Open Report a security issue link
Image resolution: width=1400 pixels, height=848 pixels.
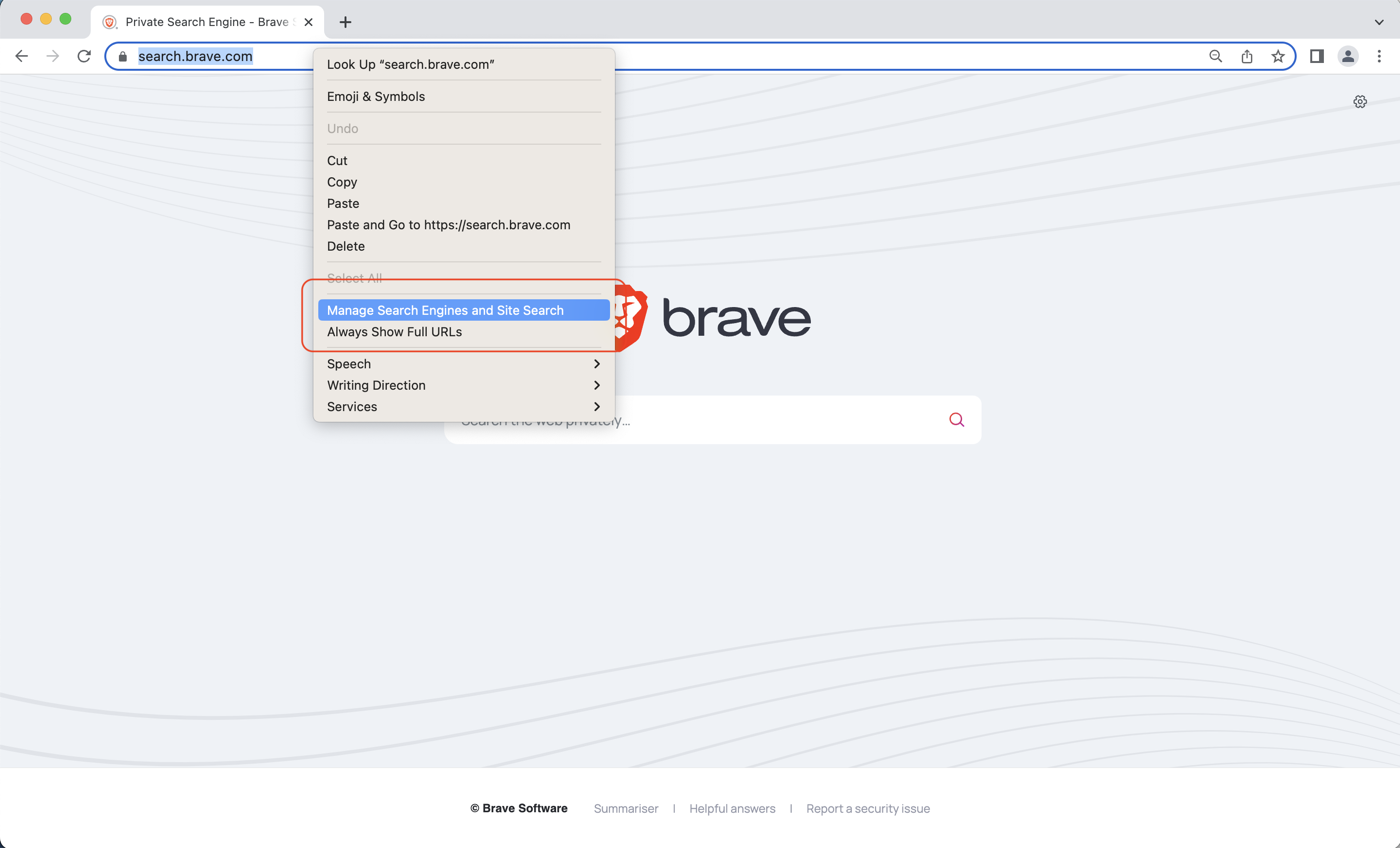pyautogui.click(x=868, y=809)
